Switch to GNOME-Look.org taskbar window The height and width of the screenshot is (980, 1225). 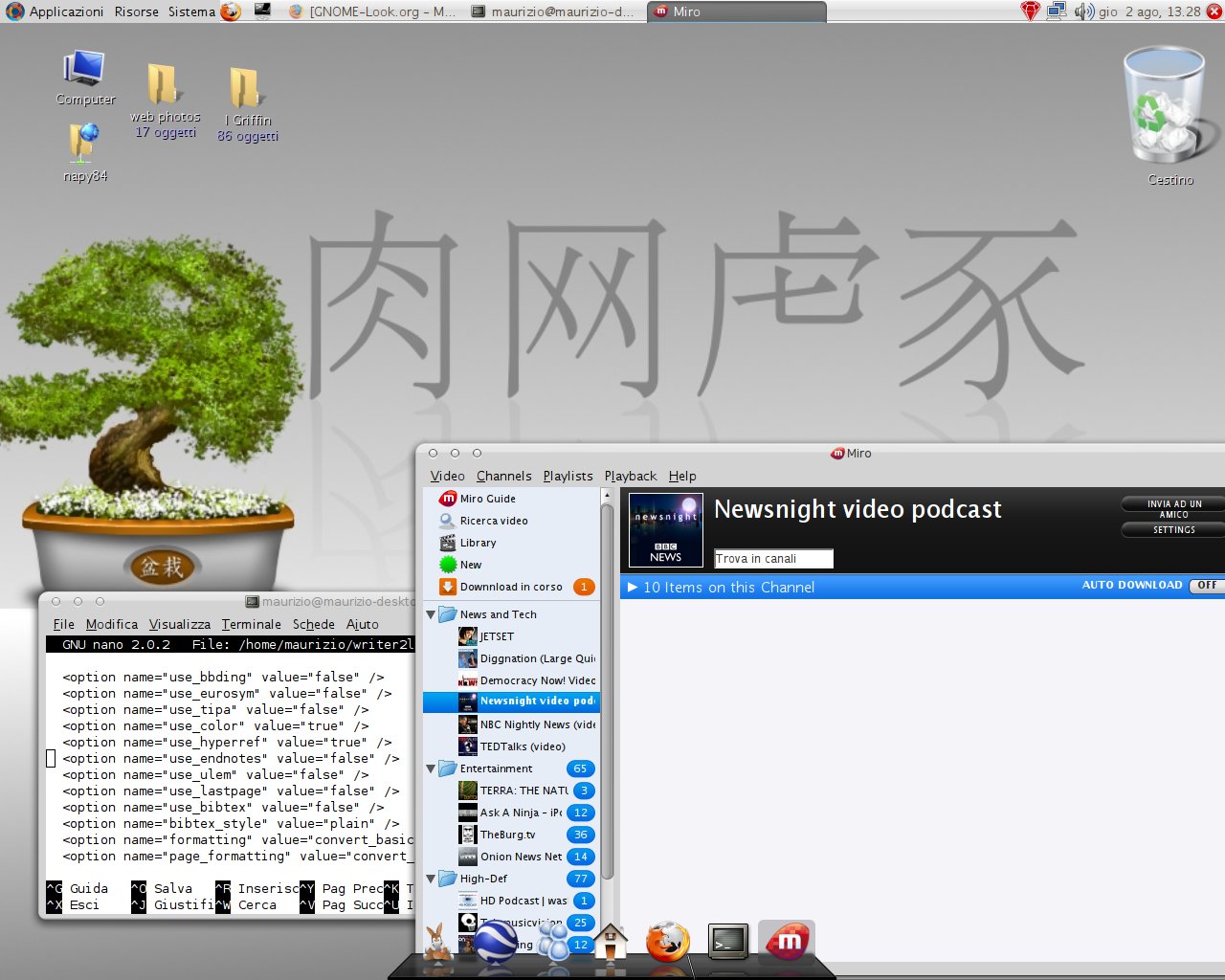(372, 11)
